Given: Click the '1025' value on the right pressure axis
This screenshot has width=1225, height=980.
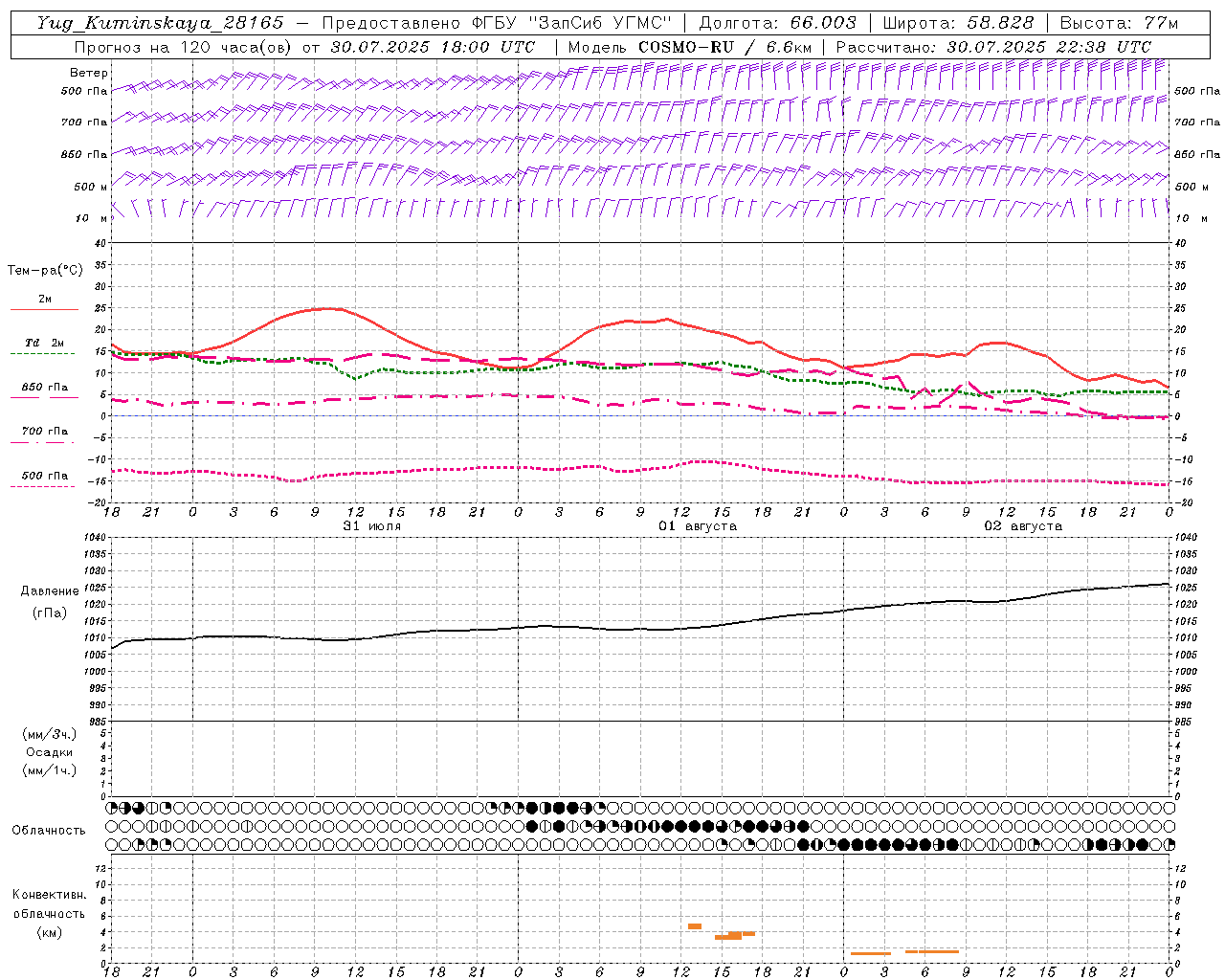Looking at the screenshot, I should [x=1186, y=588].
